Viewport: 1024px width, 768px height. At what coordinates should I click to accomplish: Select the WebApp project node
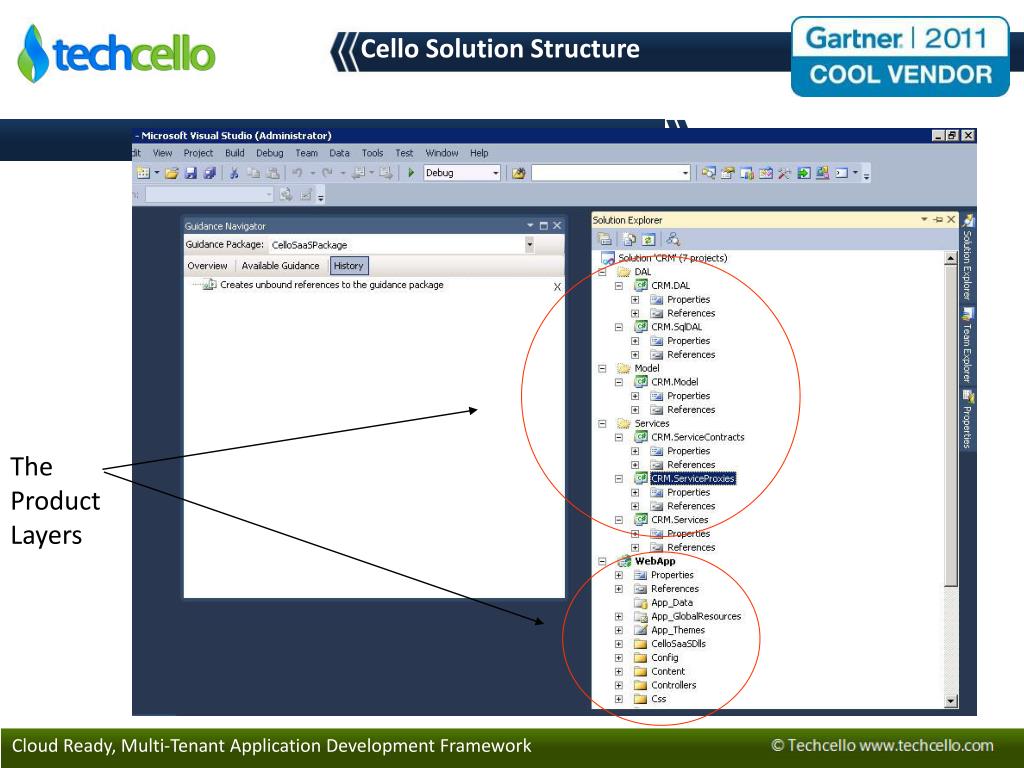[x=654, y=561]
